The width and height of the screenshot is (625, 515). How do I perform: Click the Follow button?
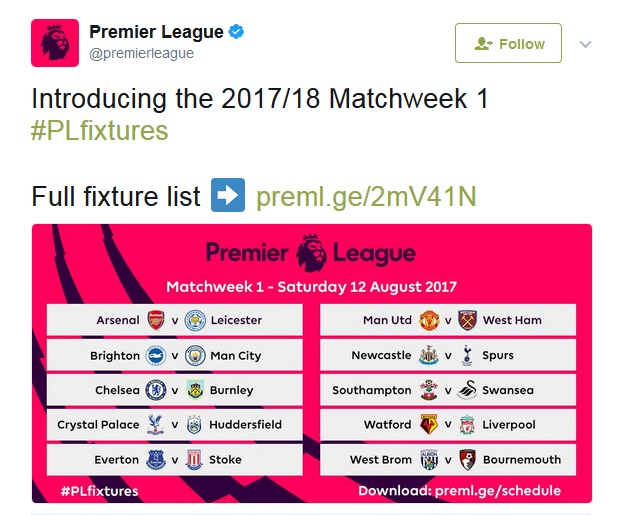[x=508, y=43]
